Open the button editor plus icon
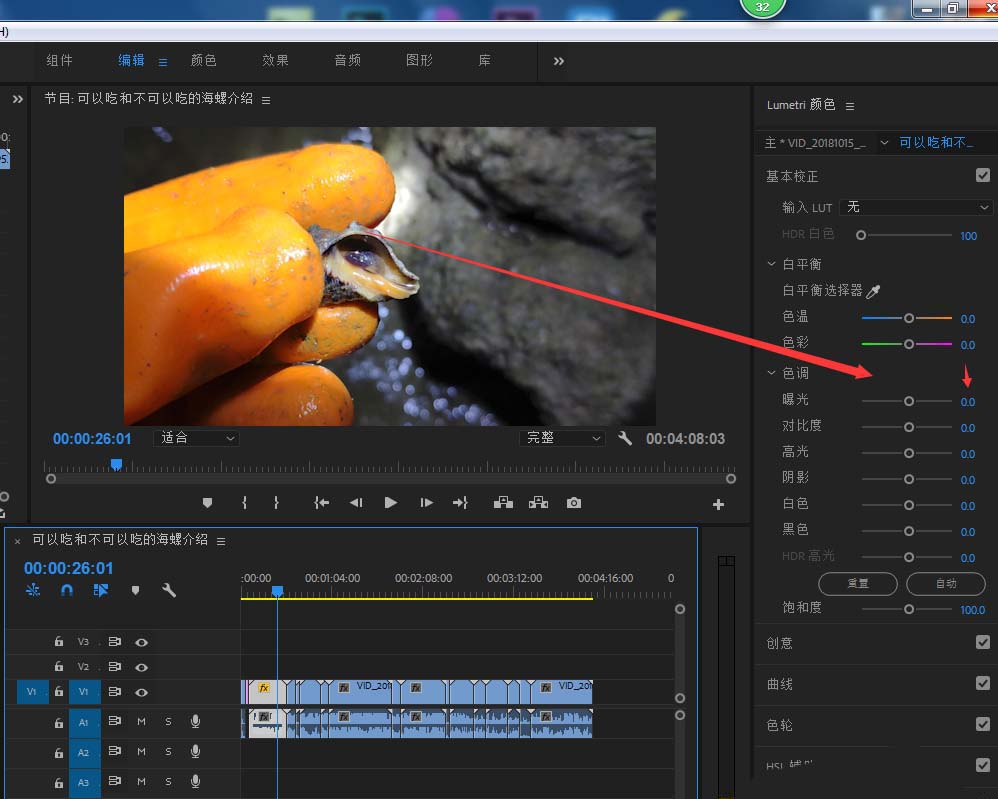998x799 pixels. (x=718, y=505)
